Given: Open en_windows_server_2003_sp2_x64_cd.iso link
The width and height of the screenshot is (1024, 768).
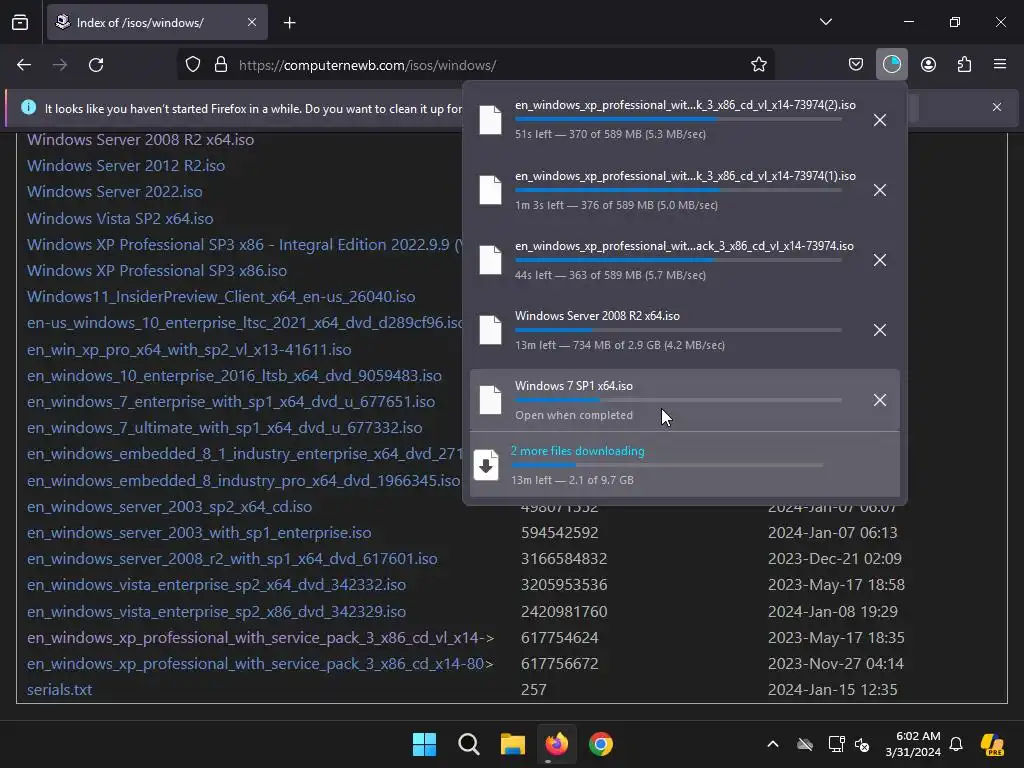Looking at the screenshot, I should [170, 506].
